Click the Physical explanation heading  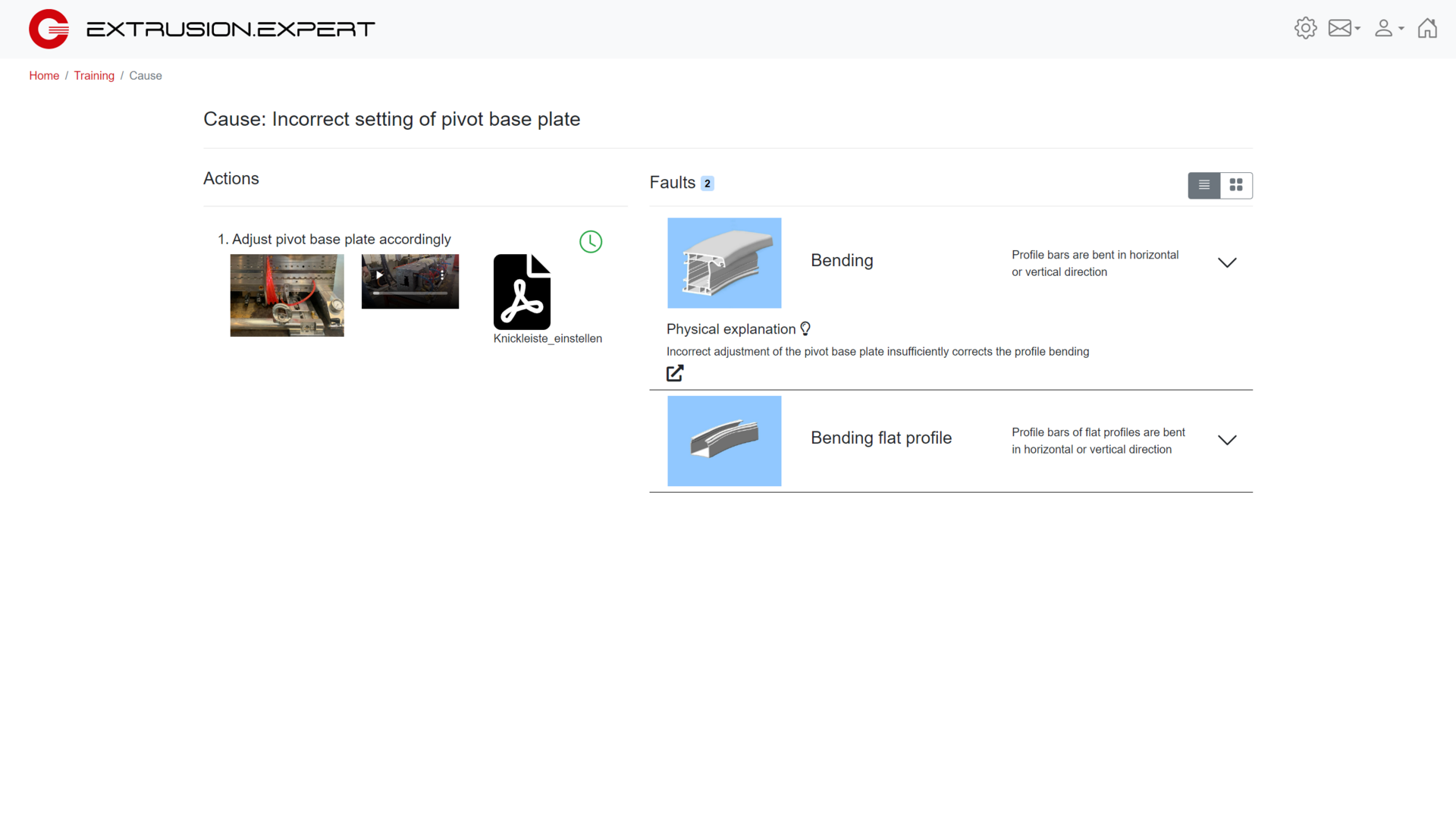tap(731, 329)
